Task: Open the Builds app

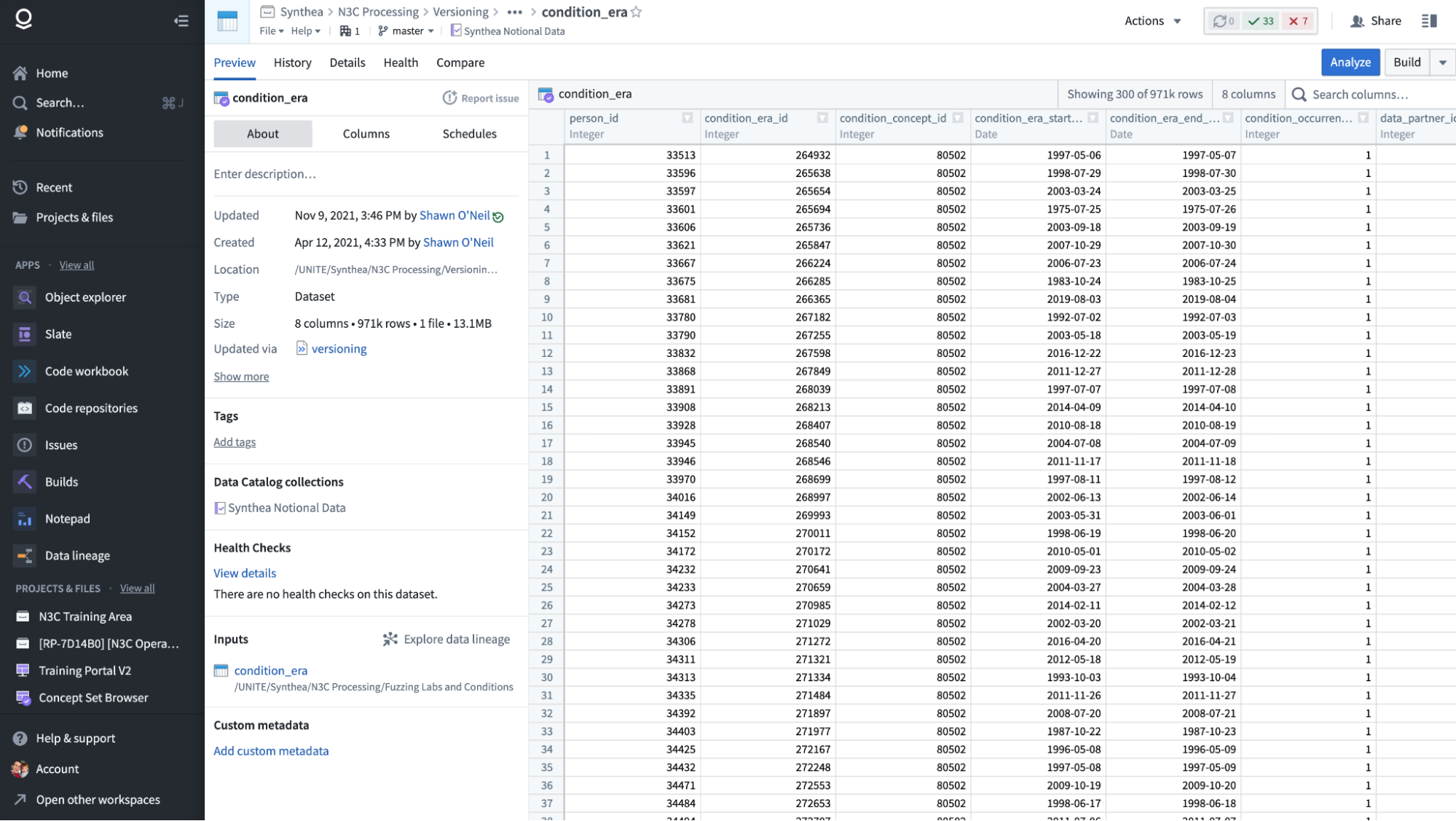Action: (61, 482)
